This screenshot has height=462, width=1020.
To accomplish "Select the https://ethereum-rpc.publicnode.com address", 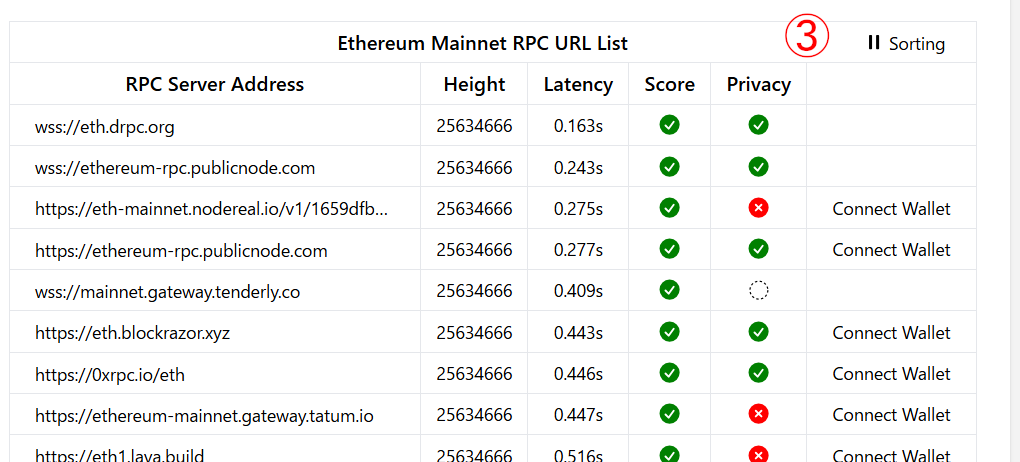I will point(181,251).
